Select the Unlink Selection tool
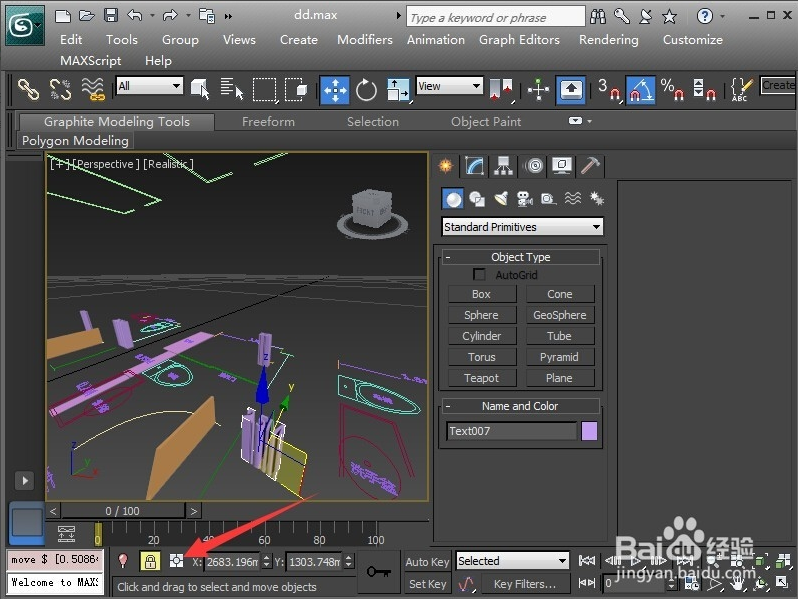This screenshot has height=599, width=798. point(60,90)
